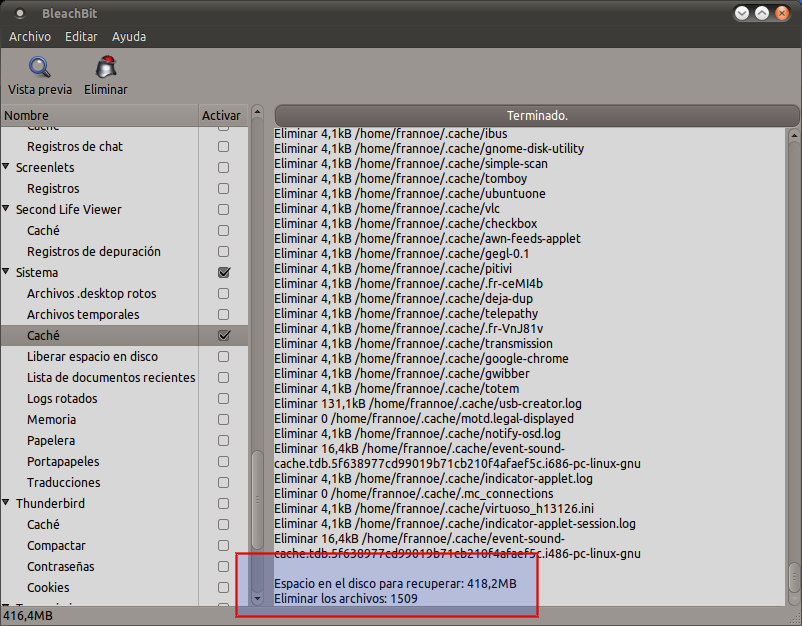Image resolution: width=802 pixels, height=626 pixels.
Task: Click the Eliminar toolbar icon
Action: point(105,68)
